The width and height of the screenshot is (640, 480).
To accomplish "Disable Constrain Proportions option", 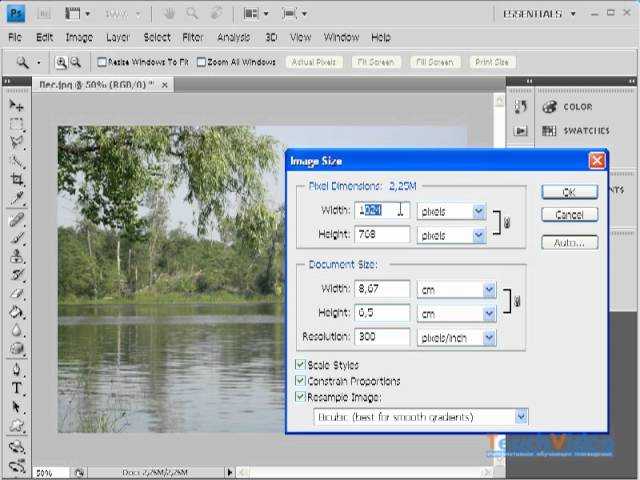I will [x=301, y=381].
